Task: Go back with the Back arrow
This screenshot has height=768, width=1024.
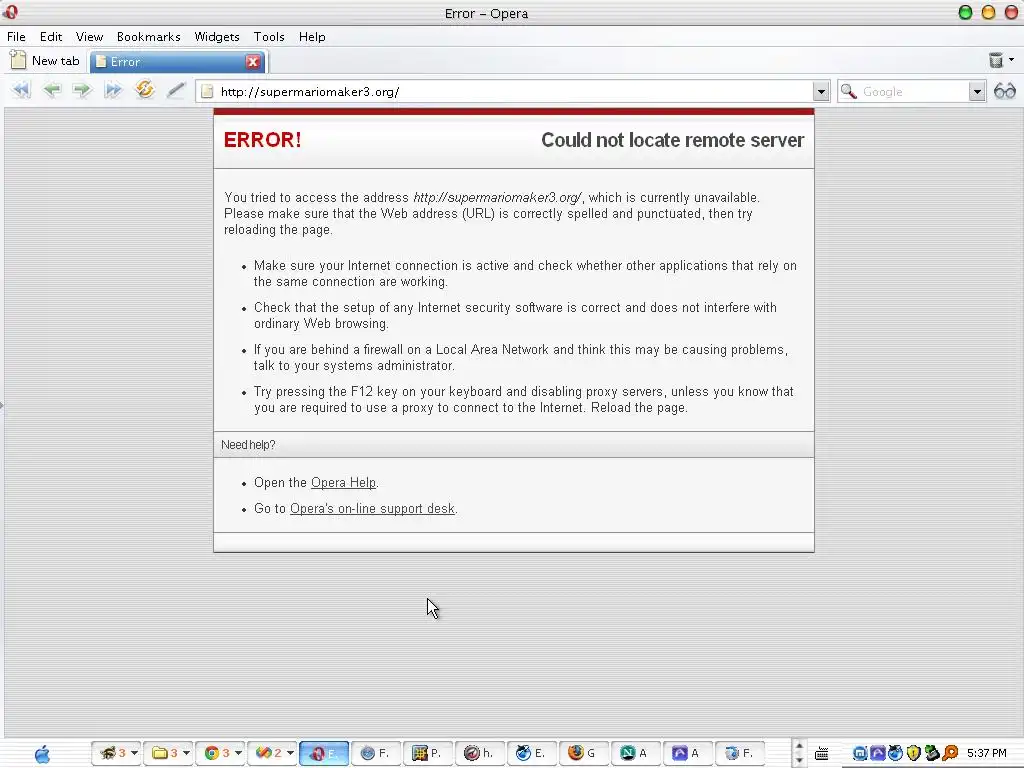Action: pyautogui.click(x=52, y=90)
